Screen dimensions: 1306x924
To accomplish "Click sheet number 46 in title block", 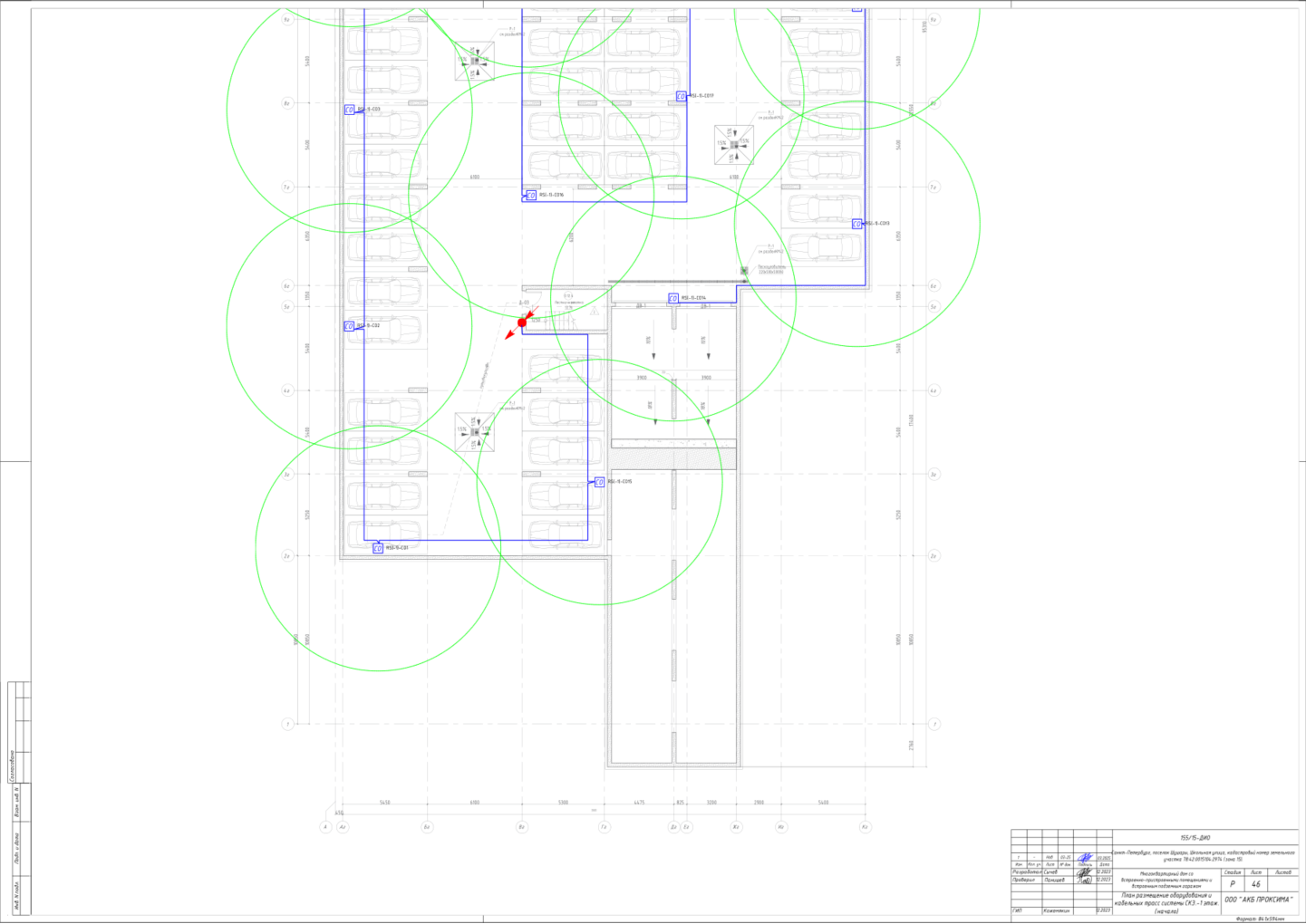I will click(1255, 883).
